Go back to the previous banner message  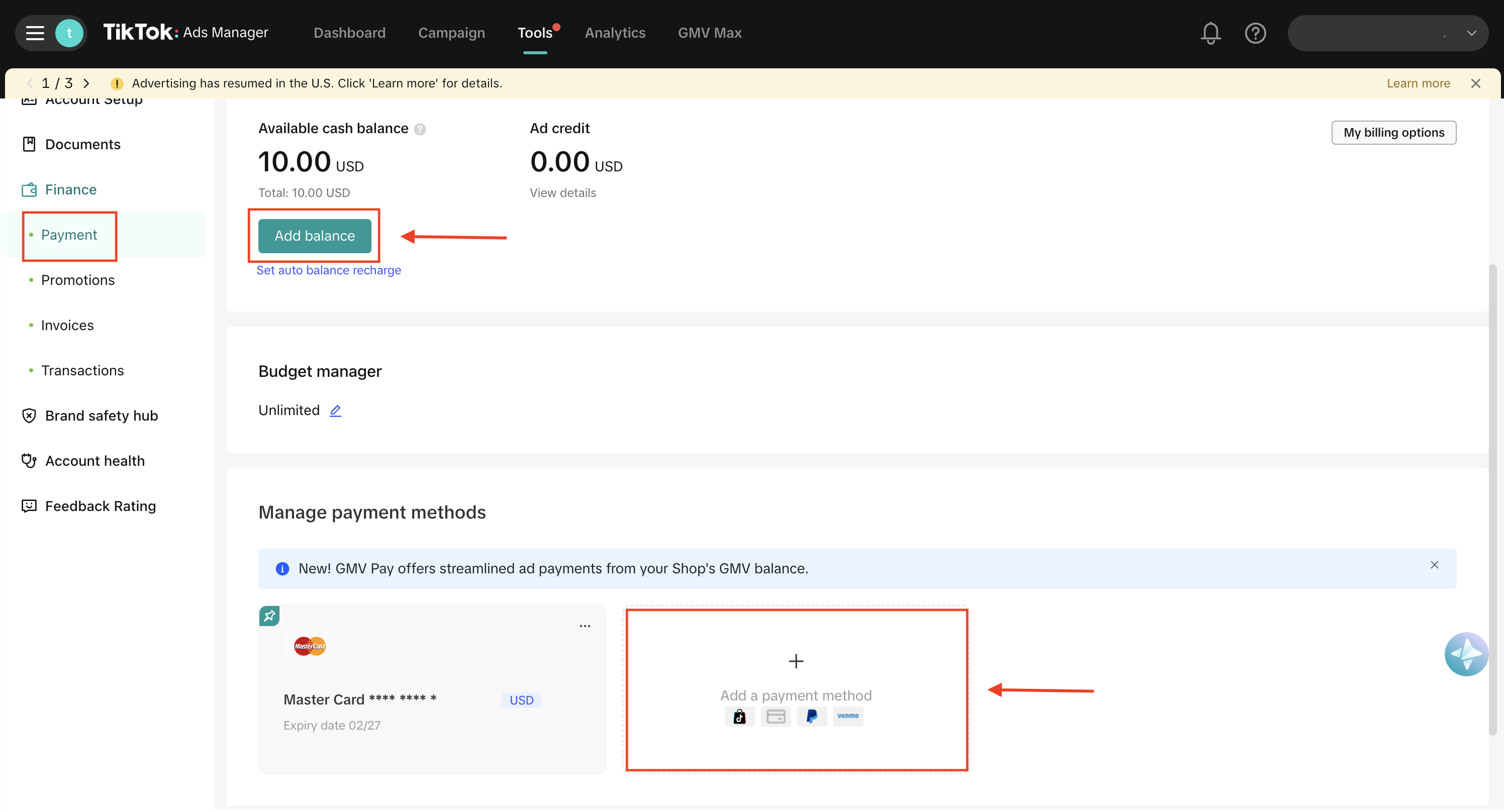click(29, 83)
